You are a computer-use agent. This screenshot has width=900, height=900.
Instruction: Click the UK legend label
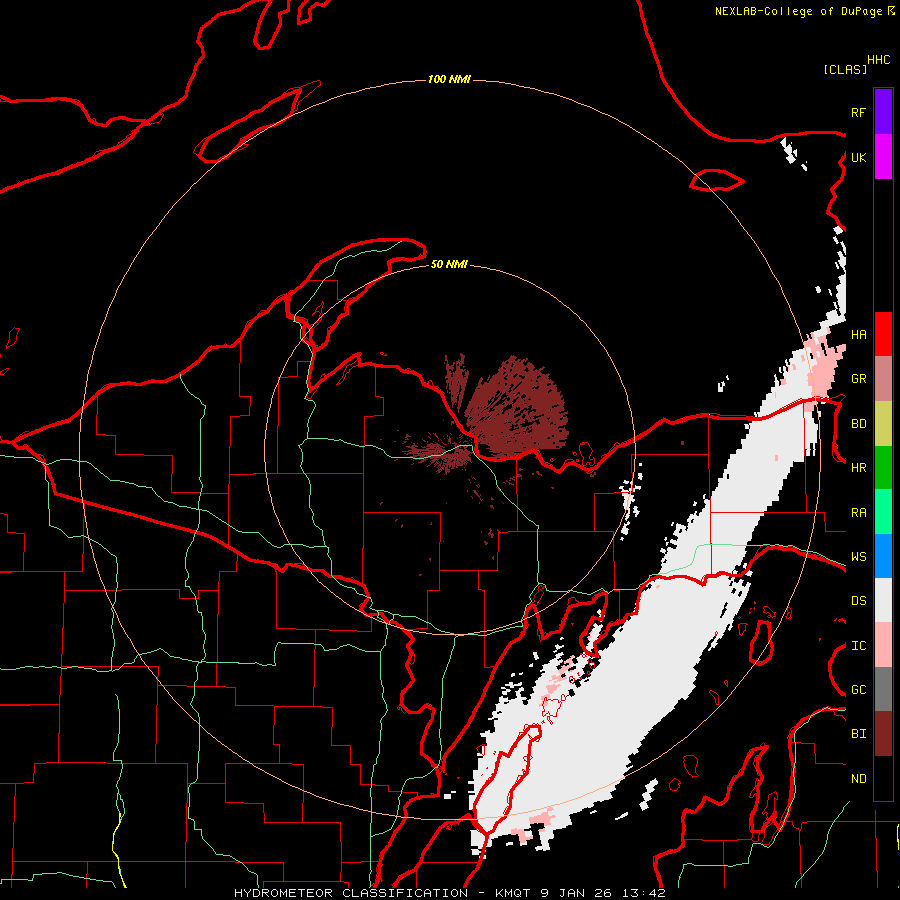coord(858,158)
